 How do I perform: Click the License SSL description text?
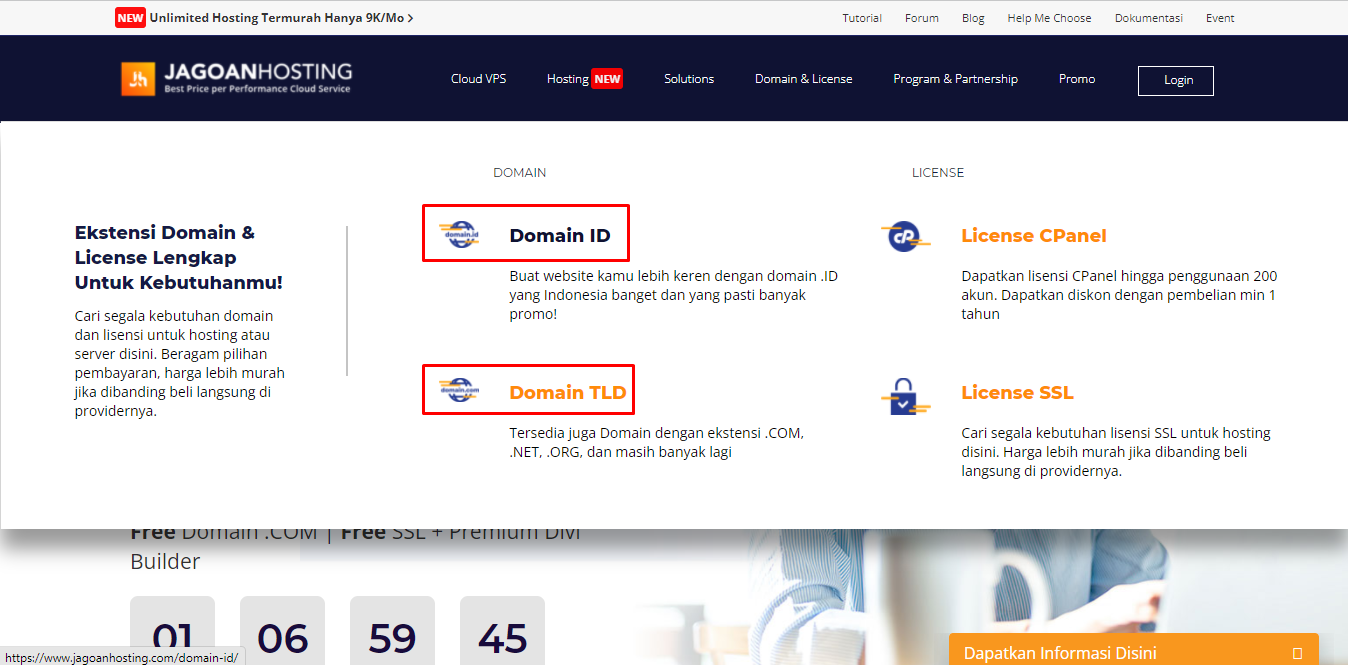pos(1116,452)
